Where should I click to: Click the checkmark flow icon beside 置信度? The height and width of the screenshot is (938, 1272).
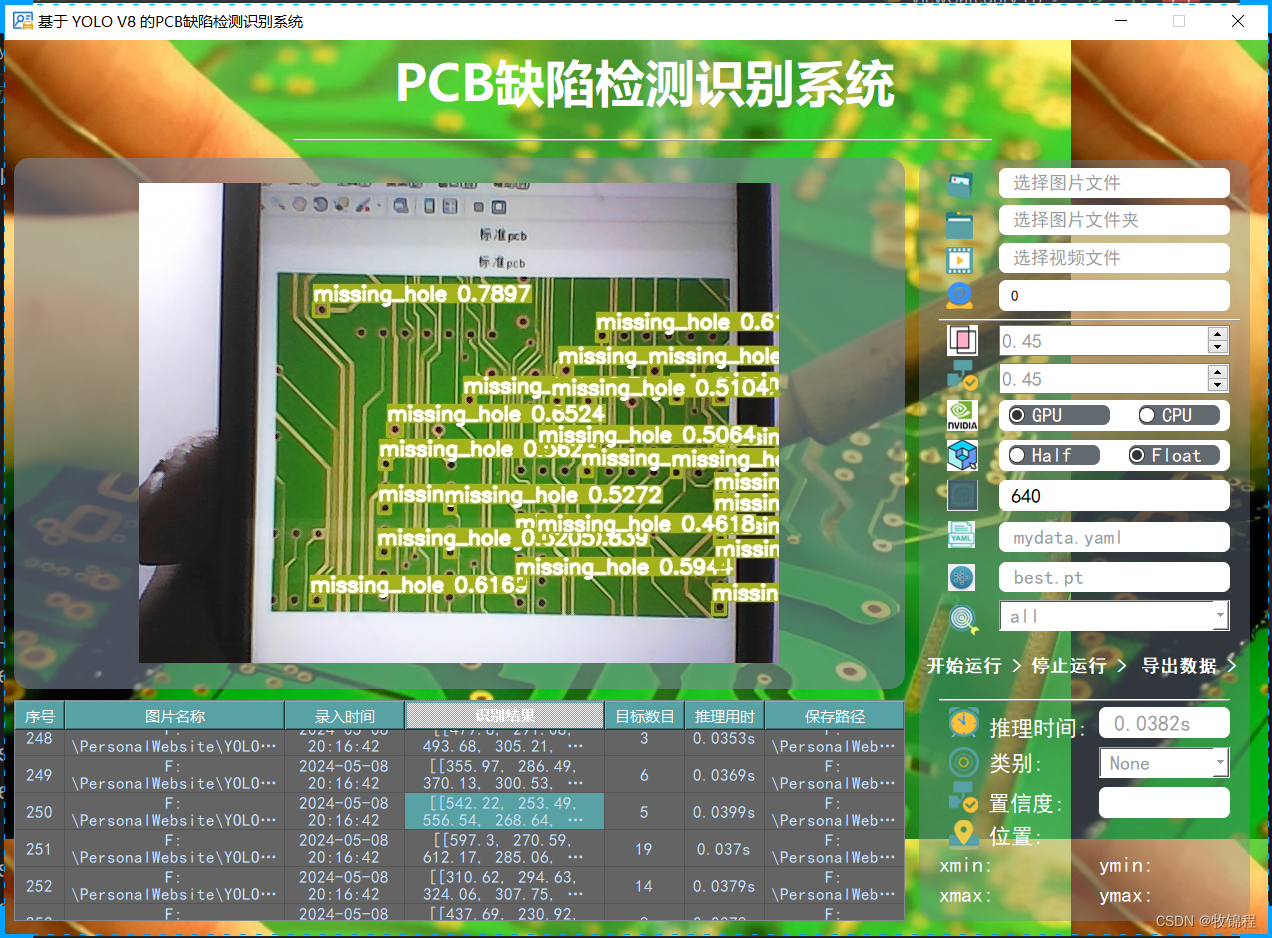coord(963,799)
